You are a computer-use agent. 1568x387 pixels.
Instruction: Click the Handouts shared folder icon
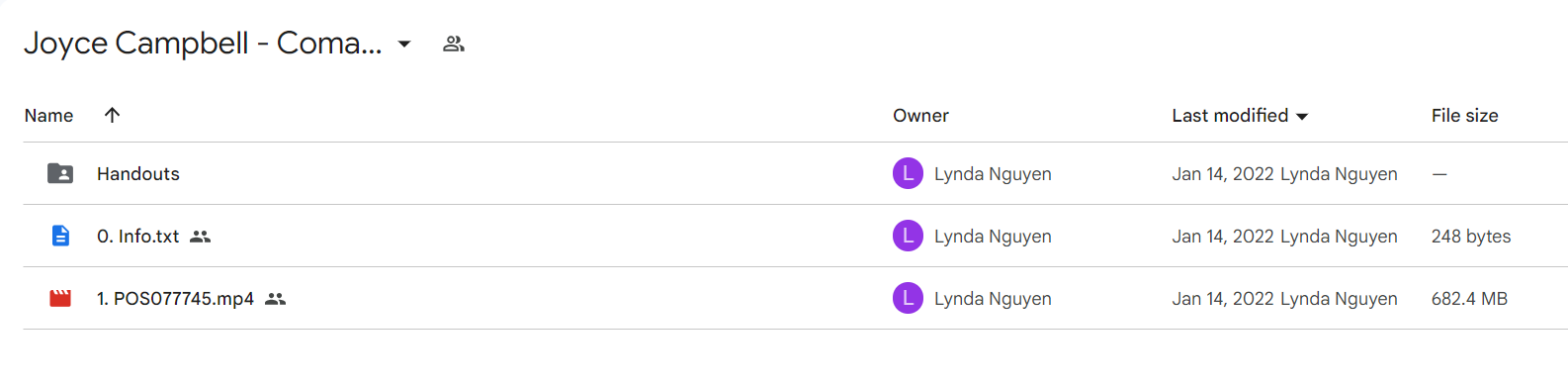click(x=60, y=173)
